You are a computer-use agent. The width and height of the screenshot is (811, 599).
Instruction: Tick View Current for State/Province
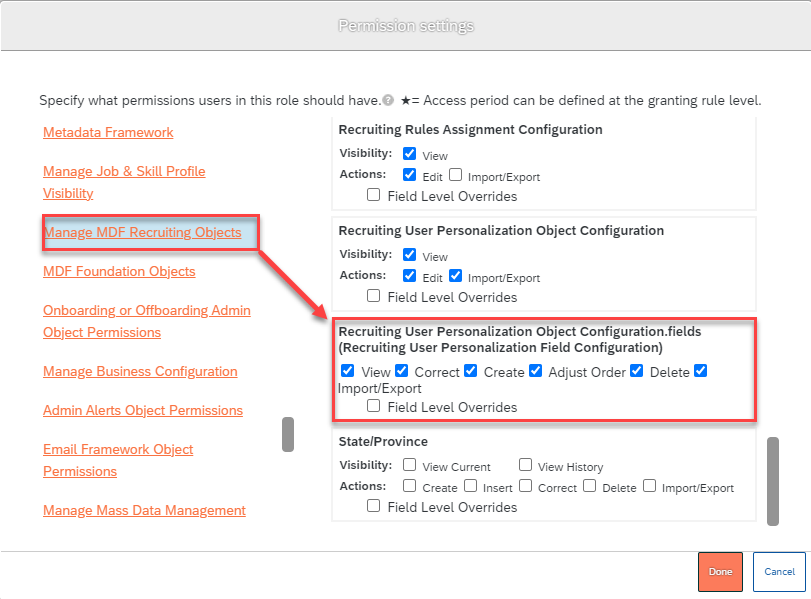(410, 465)
